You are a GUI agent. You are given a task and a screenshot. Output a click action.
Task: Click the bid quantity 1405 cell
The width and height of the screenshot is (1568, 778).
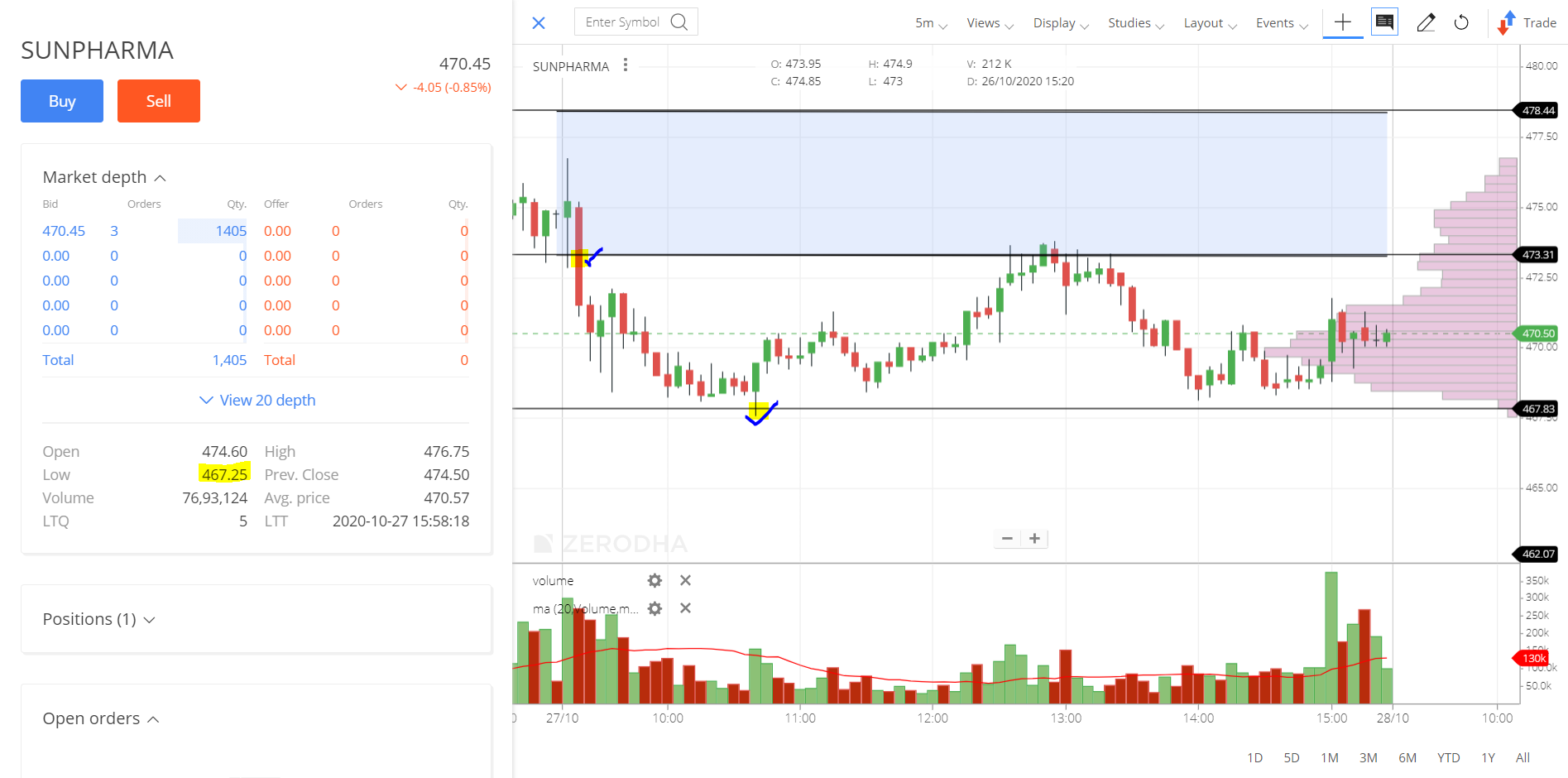pyautogui.click(x=213, y=231)
